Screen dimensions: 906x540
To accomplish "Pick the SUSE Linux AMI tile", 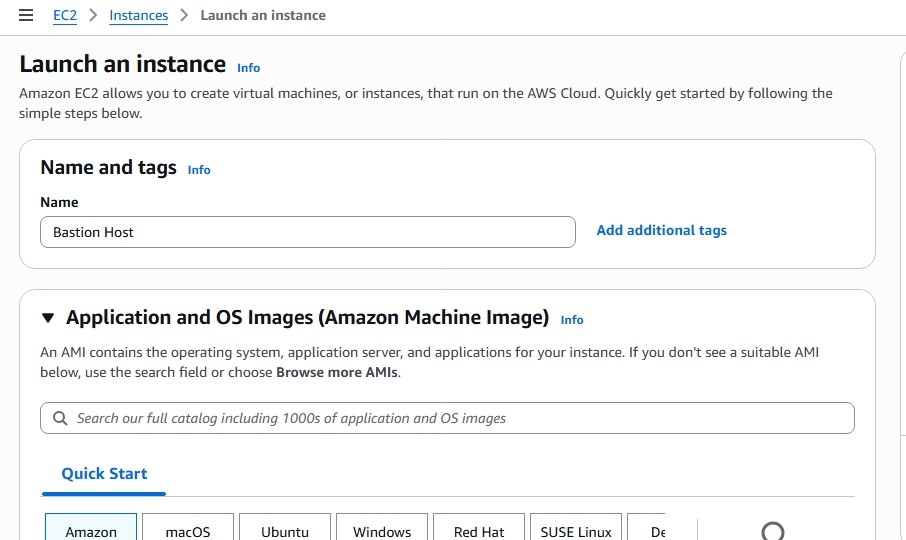I will click(576, 528).
